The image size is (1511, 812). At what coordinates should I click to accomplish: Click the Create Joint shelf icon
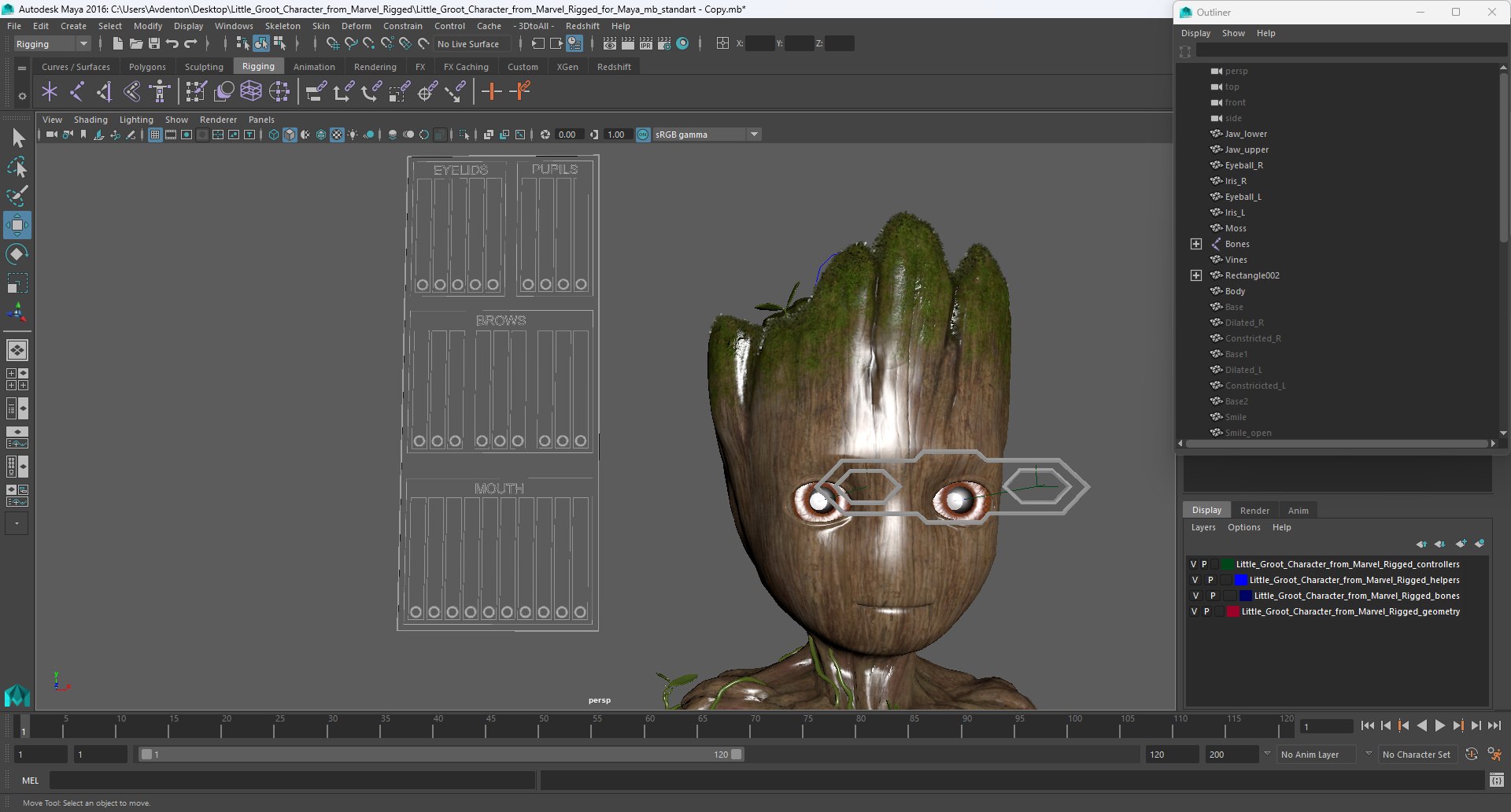click(76, 92)
